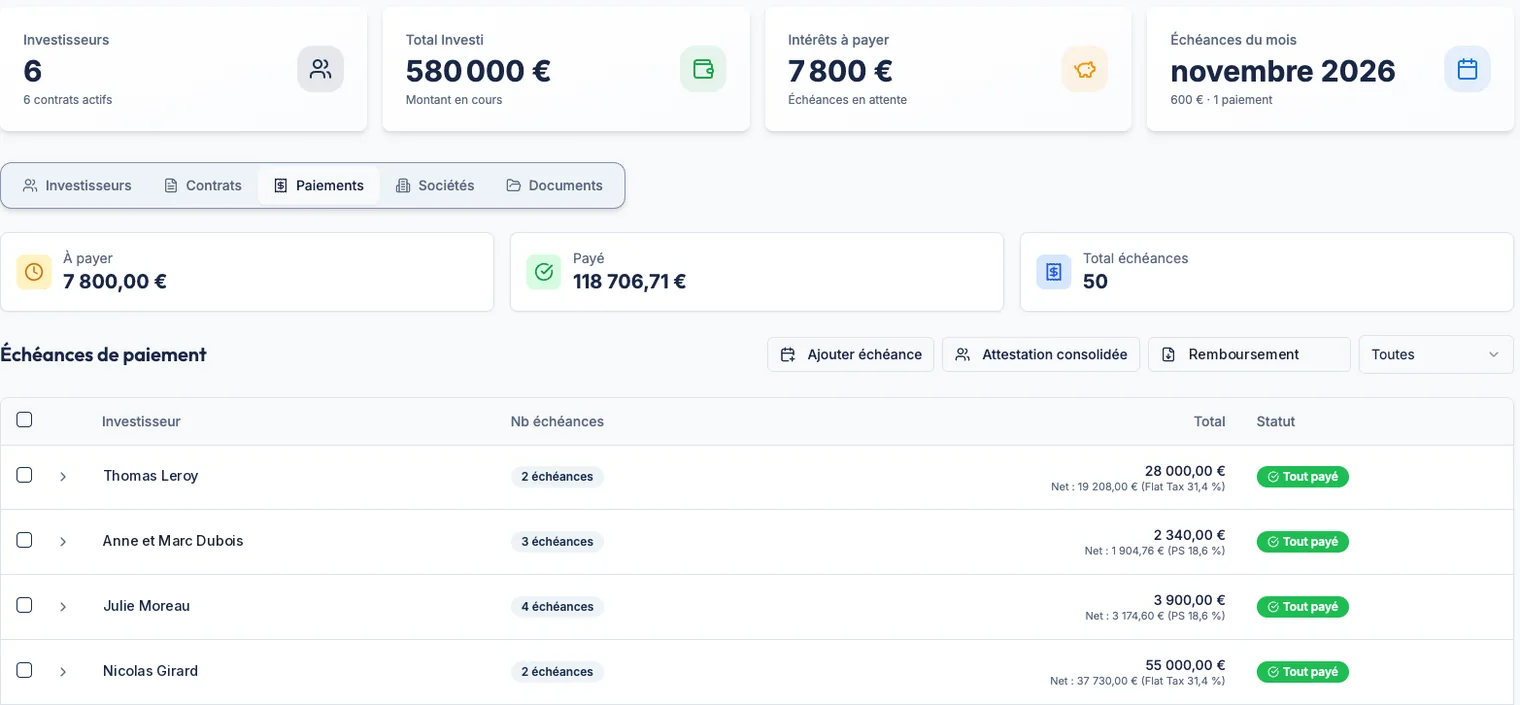This screenshot has width=1520, height=705.
Task: Click the 55 000,00 € total amount
Action: pos(1185,665)
